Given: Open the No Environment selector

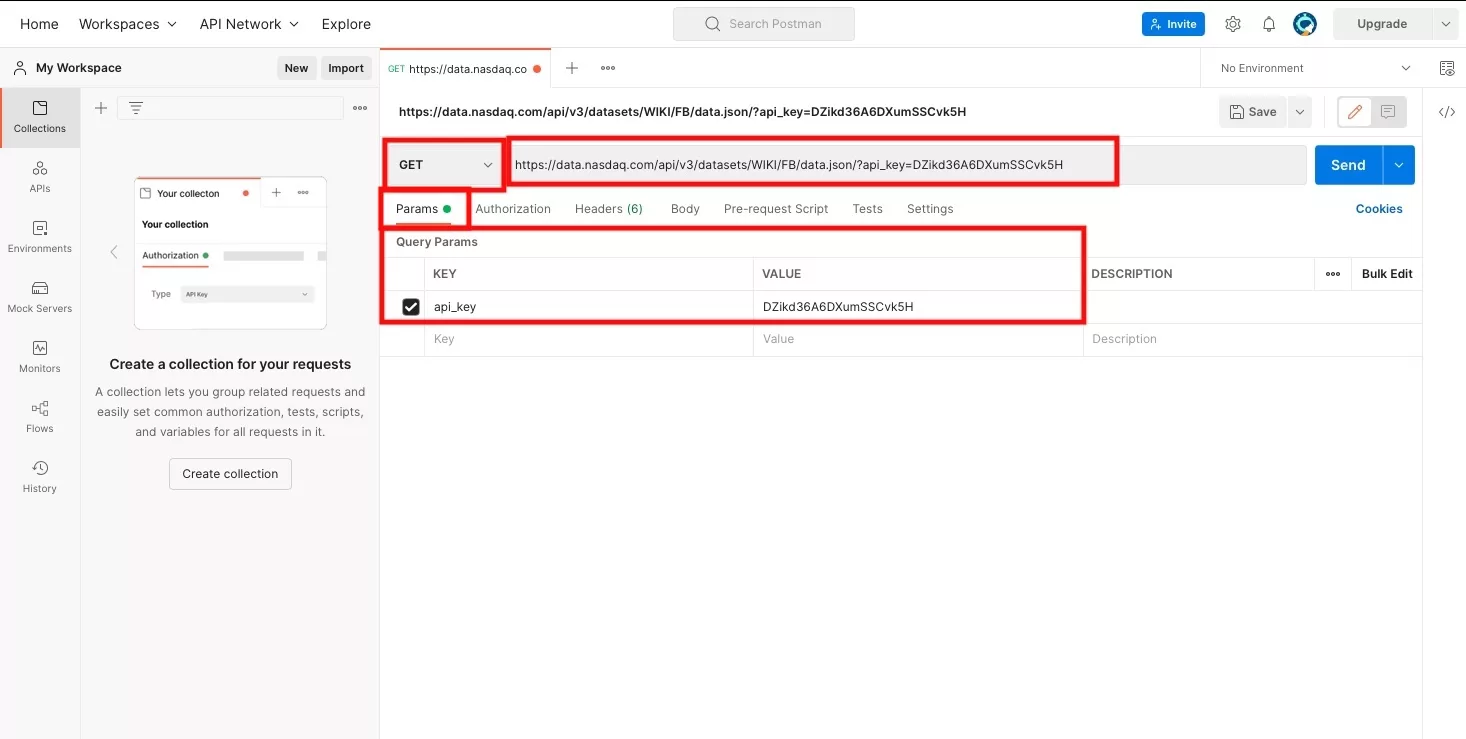Looking at the screenshot, I should (x=1316, y=68).
